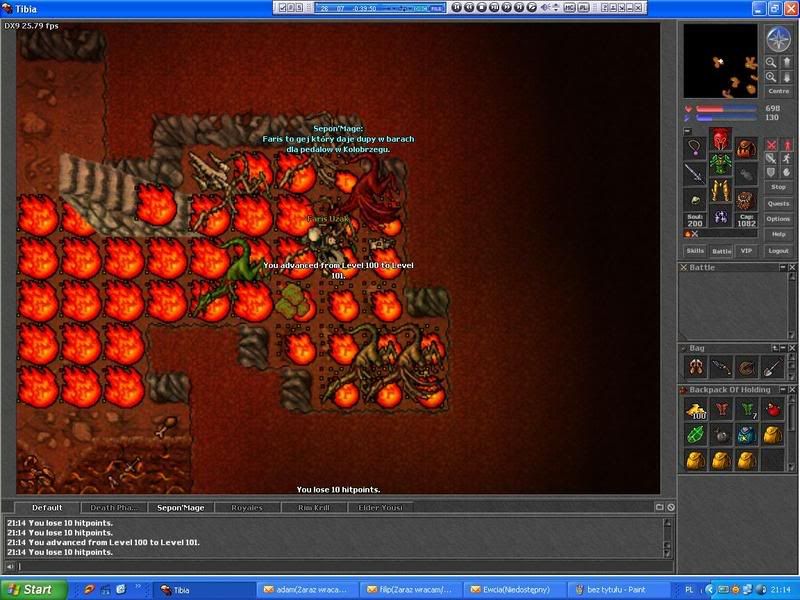Close the Bag container
The width and height of the screenshot is (800, 600).
tap(792, 348)
